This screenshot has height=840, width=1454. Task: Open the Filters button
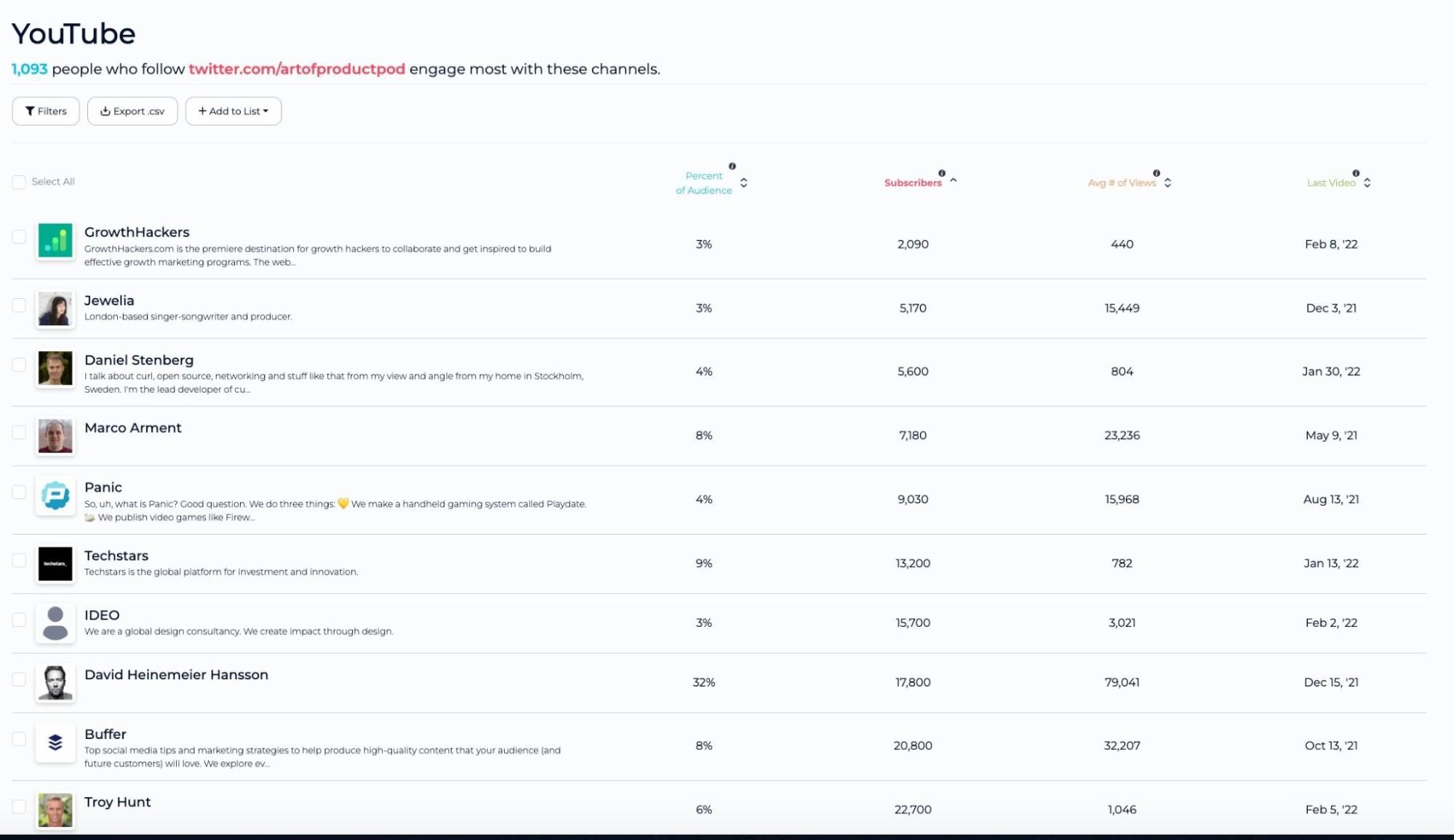(46, 111)
